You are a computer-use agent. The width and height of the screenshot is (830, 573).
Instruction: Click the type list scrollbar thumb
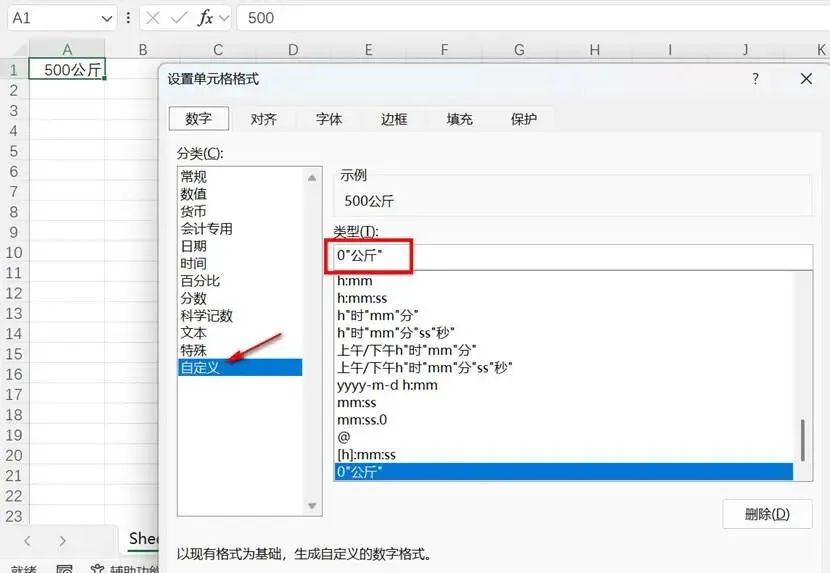[x=803, y=440]
